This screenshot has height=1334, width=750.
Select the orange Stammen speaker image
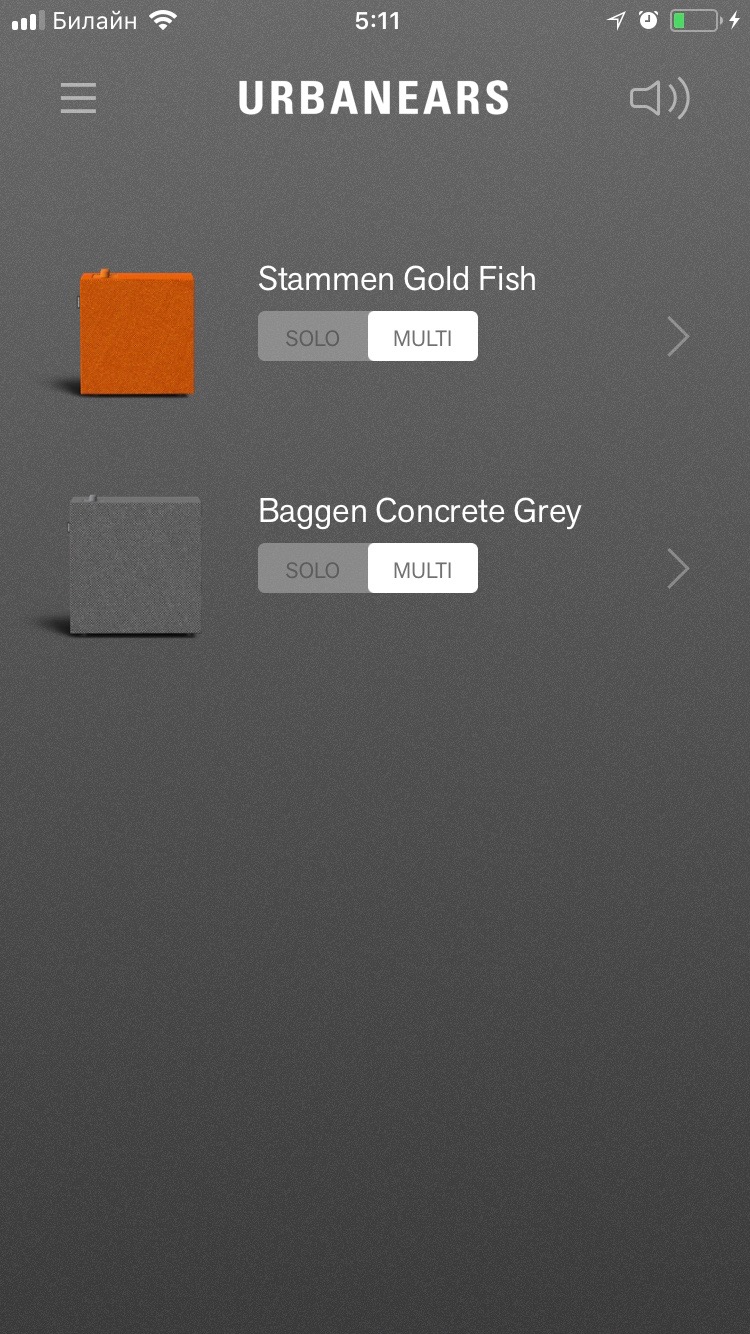click(x=135, y=333)
